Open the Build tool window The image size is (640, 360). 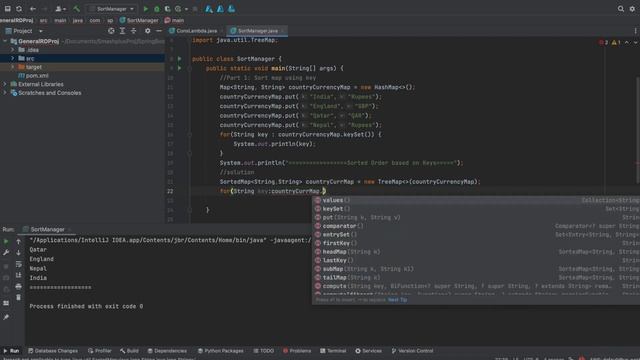click(x=129, y=351)
